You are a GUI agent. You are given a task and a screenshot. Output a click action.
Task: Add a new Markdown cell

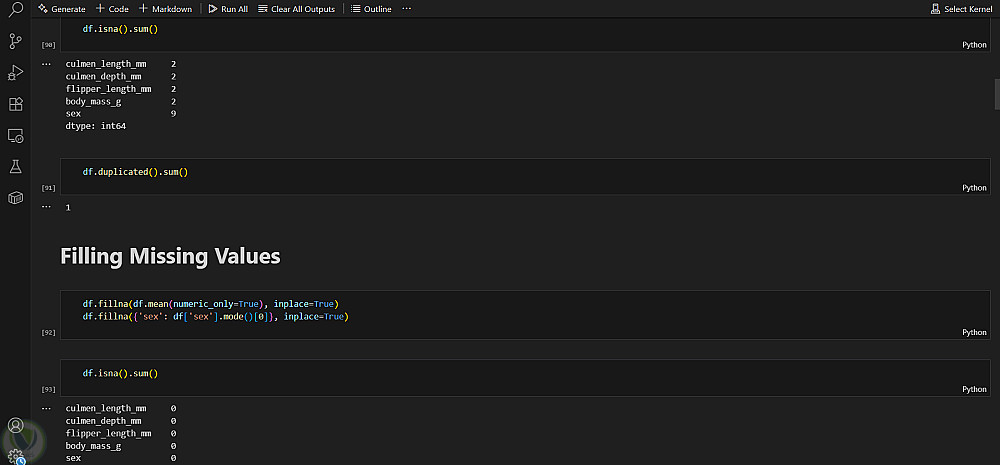point(165,9)
